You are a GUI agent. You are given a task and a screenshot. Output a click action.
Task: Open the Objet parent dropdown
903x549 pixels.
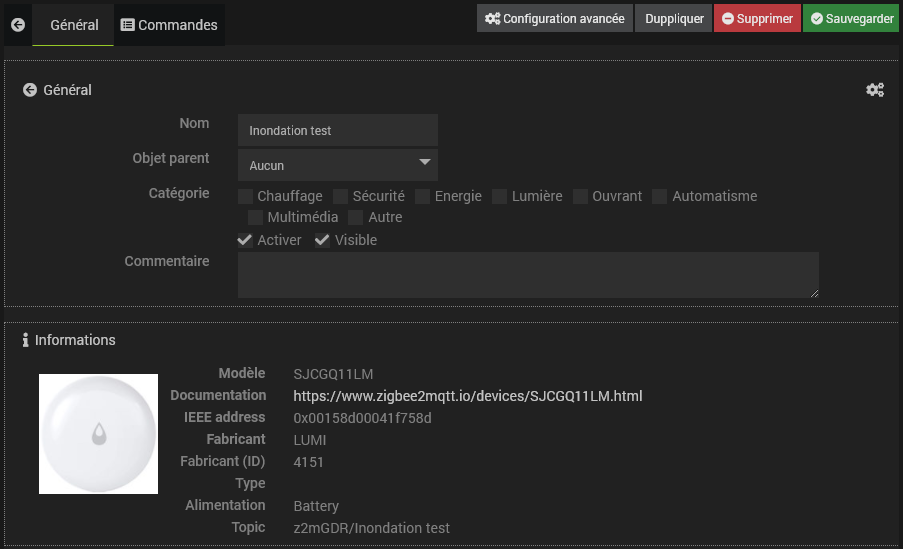(x=338, y=165)
